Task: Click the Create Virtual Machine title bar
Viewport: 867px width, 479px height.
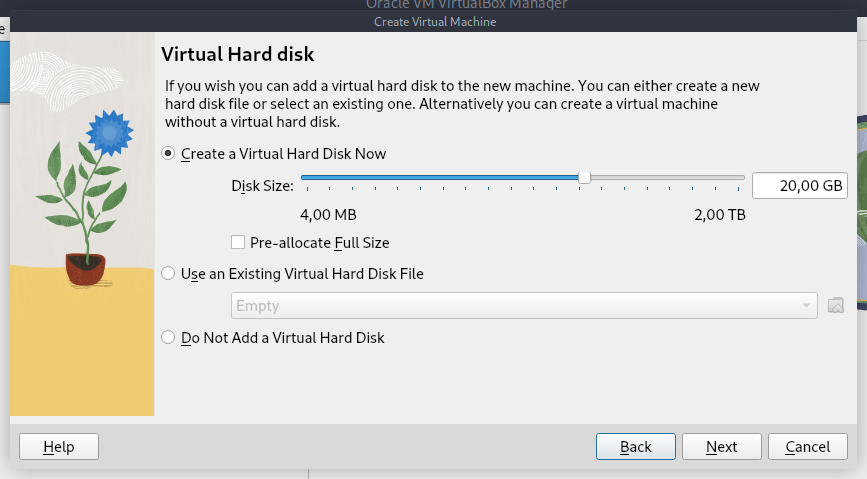Action: coord(434,22)
